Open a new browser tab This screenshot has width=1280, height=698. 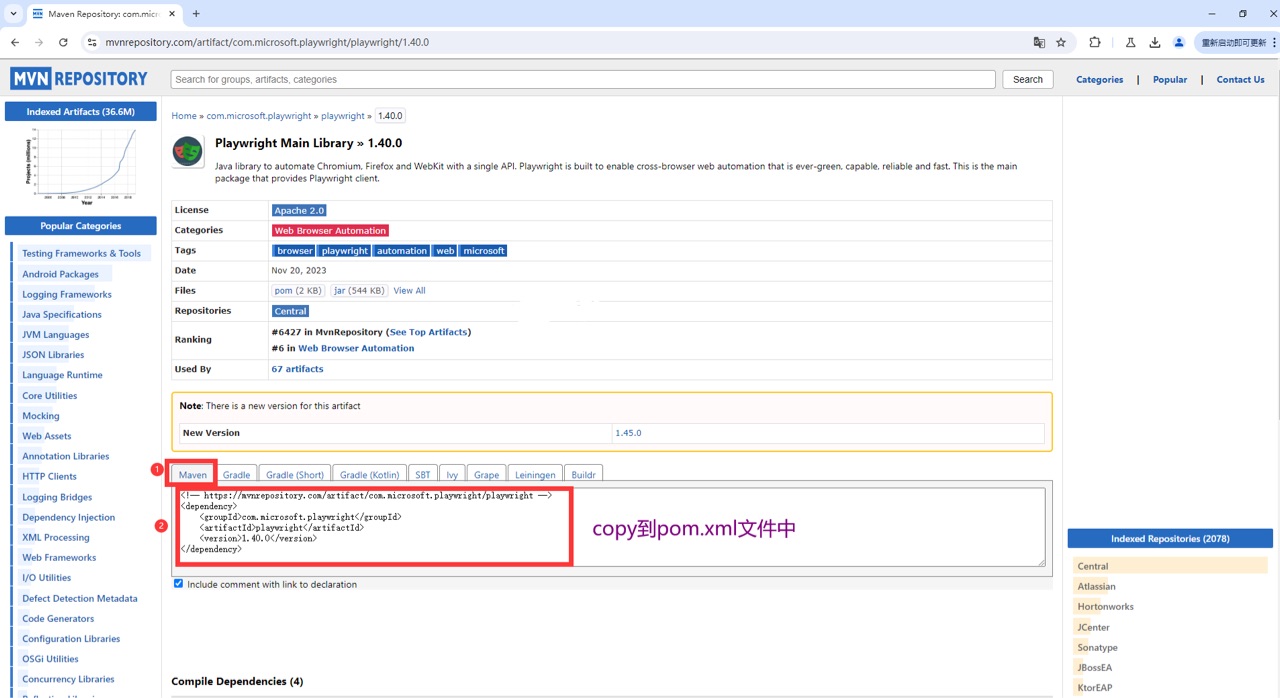(196, 14)
